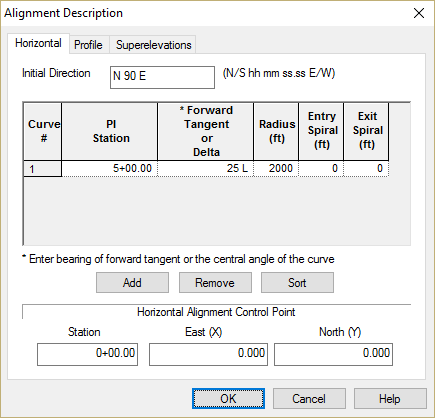
Task: Click the East (X) coordinate field
Action: tap(208, 354)
